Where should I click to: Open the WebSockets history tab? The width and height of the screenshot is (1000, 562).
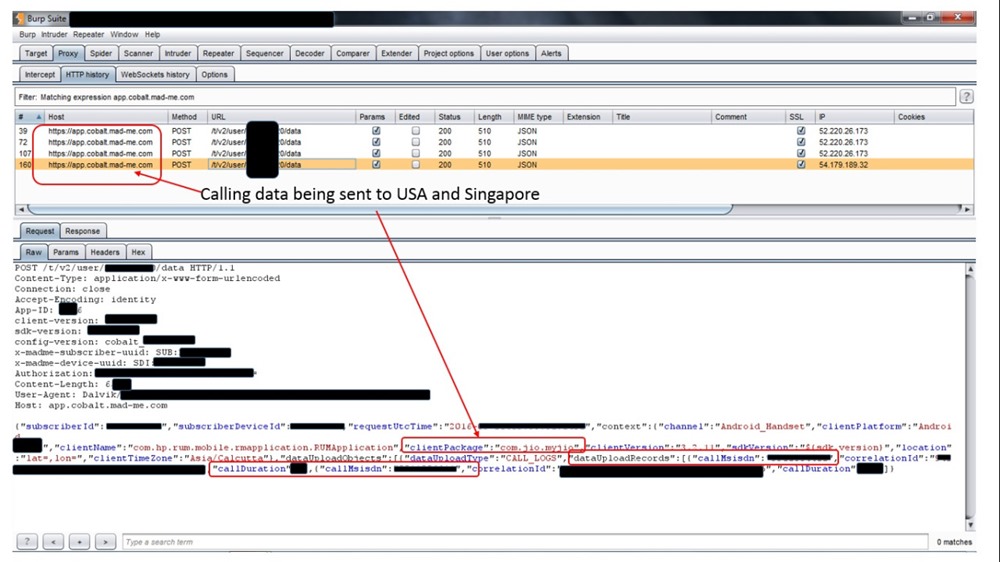tap(155, 74)
